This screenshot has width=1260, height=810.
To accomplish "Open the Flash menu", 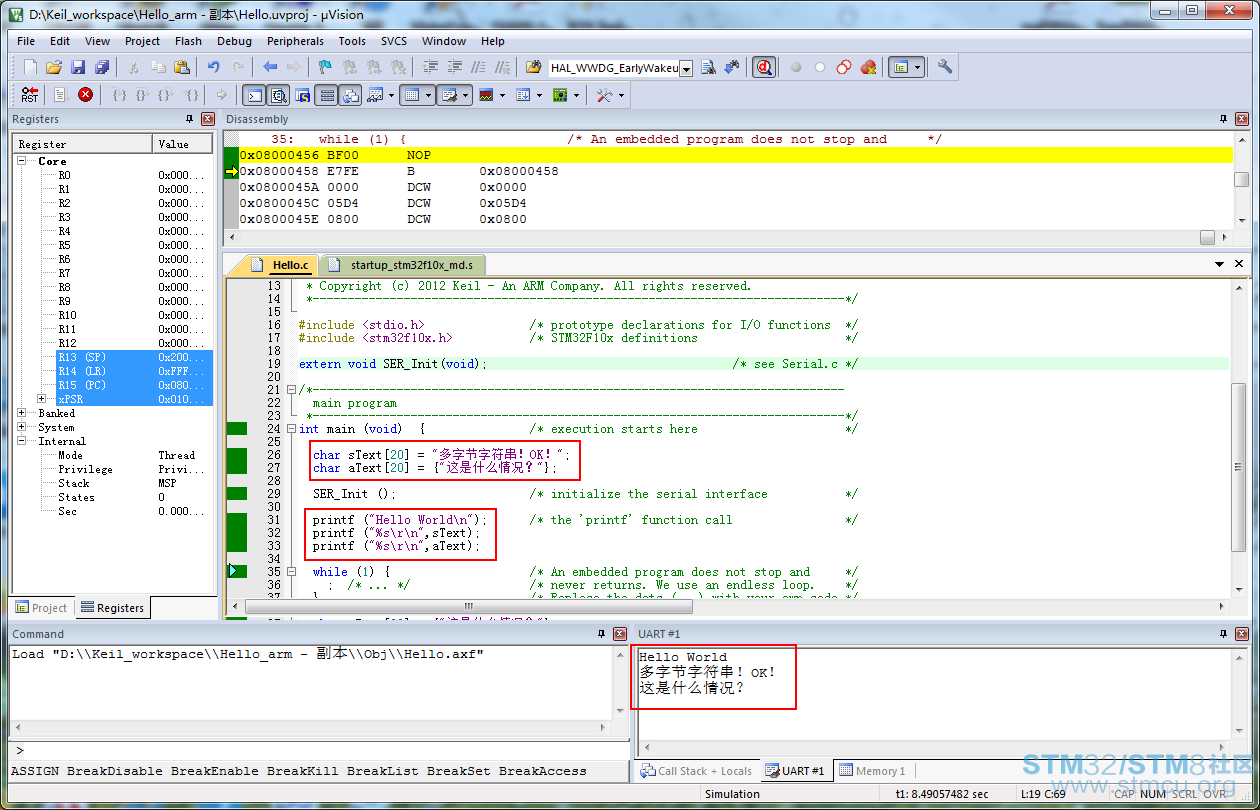I will 188,41.
